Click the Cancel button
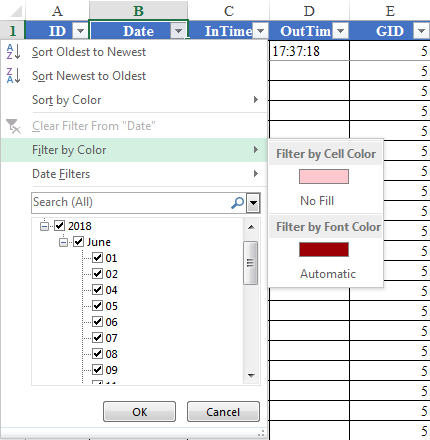Screen dimensions: 430x440 click(x=223, y=412)
